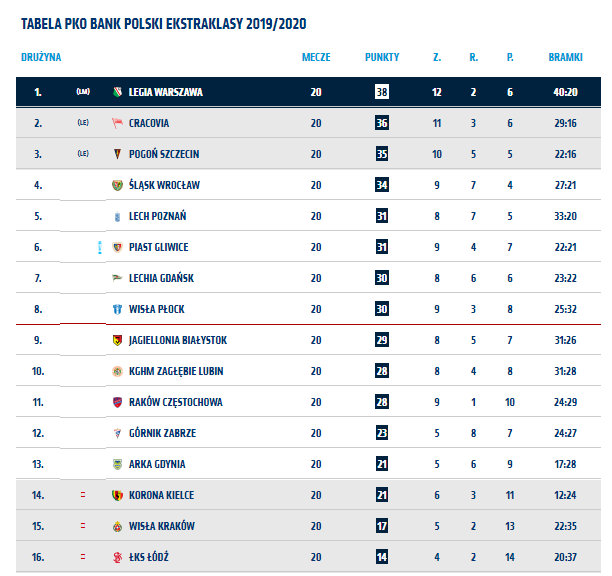Sort table by the MECZE column header
The height and width of the screenshot is (576, 612).
tap(316, 57)
